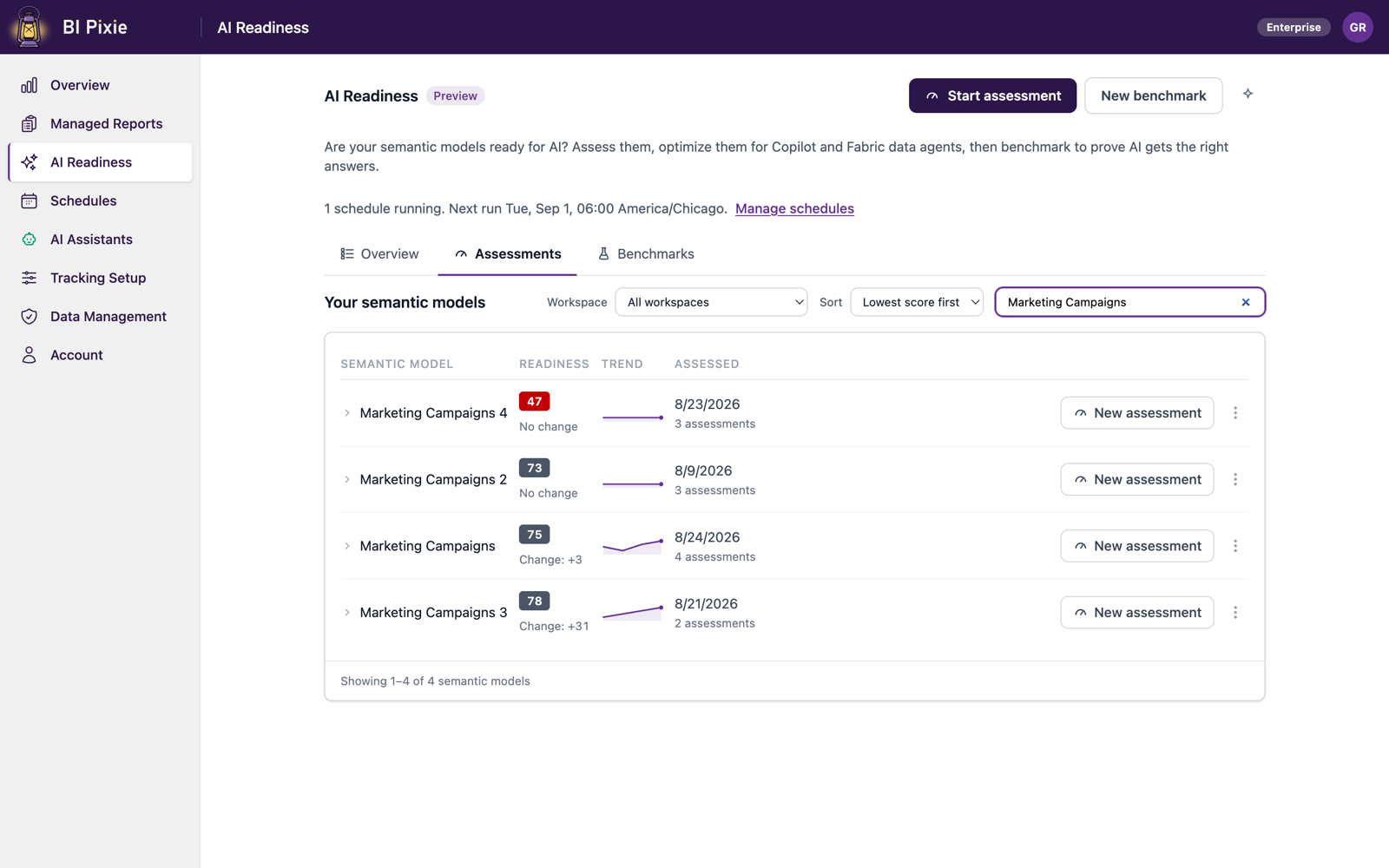The width and height of the screenshot is (1389, 868).
Task: Open AI Assistants in the sidebar
Action: (100, 240)
